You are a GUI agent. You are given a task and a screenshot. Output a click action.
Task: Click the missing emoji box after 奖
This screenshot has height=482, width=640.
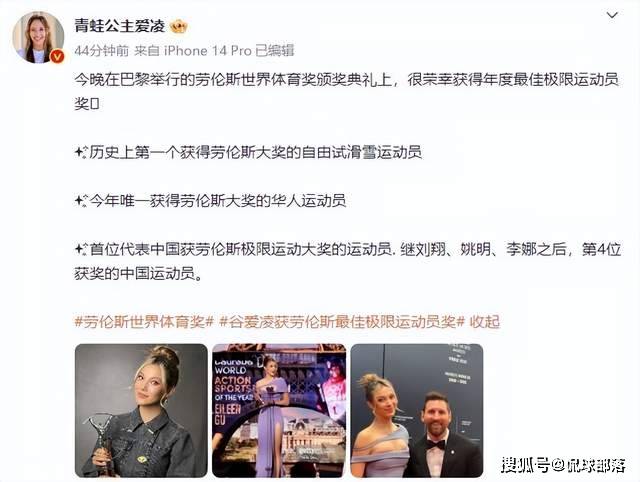tap(94, 104)
